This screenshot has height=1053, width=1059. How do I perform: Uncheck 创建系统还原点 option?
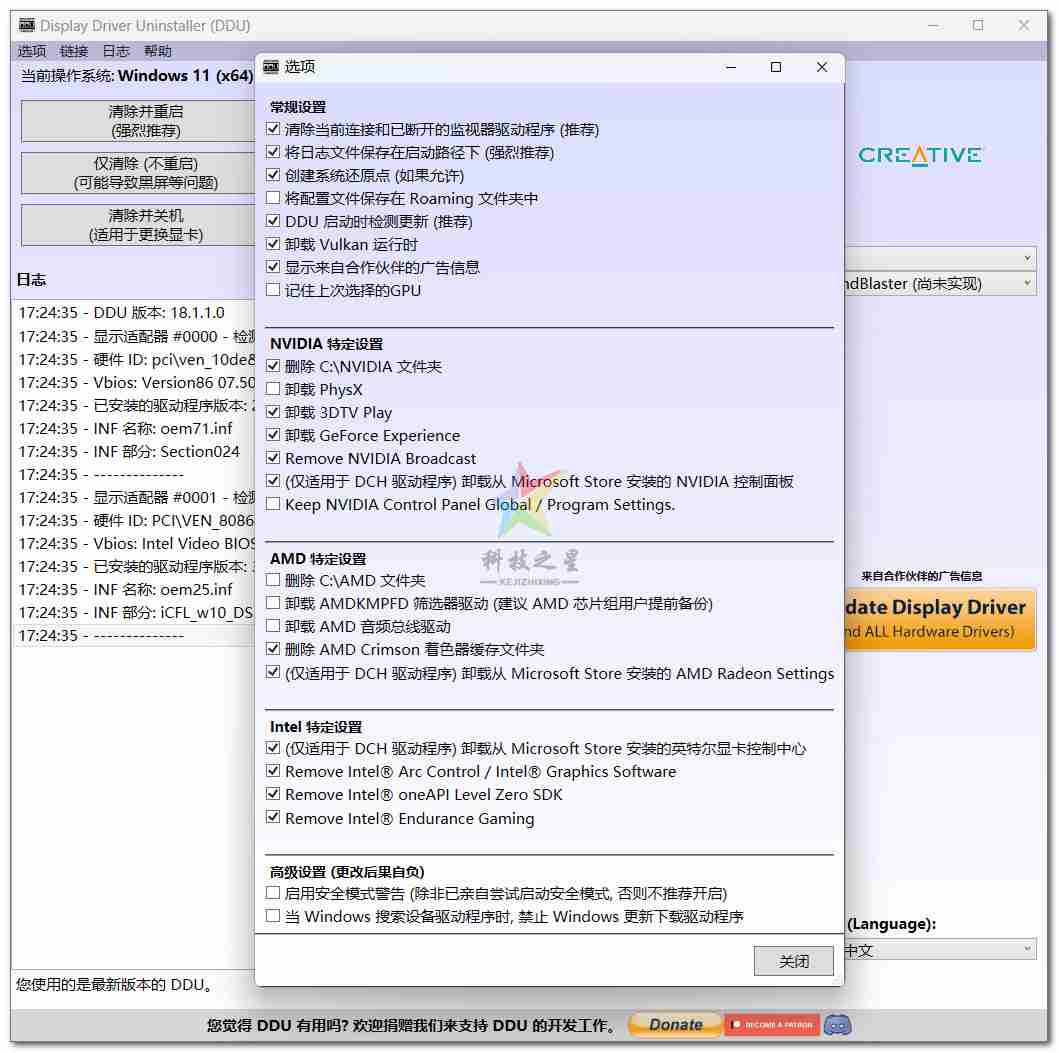274,176
